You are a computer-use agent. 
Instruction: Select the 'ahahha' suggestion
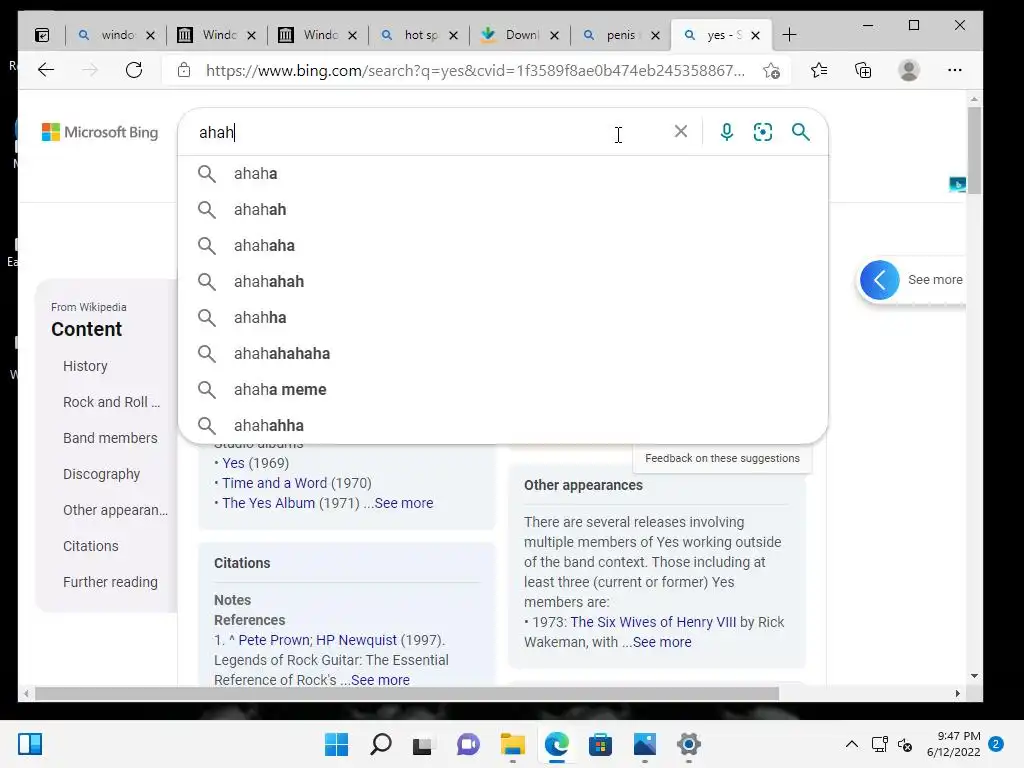tap(503, 317)
